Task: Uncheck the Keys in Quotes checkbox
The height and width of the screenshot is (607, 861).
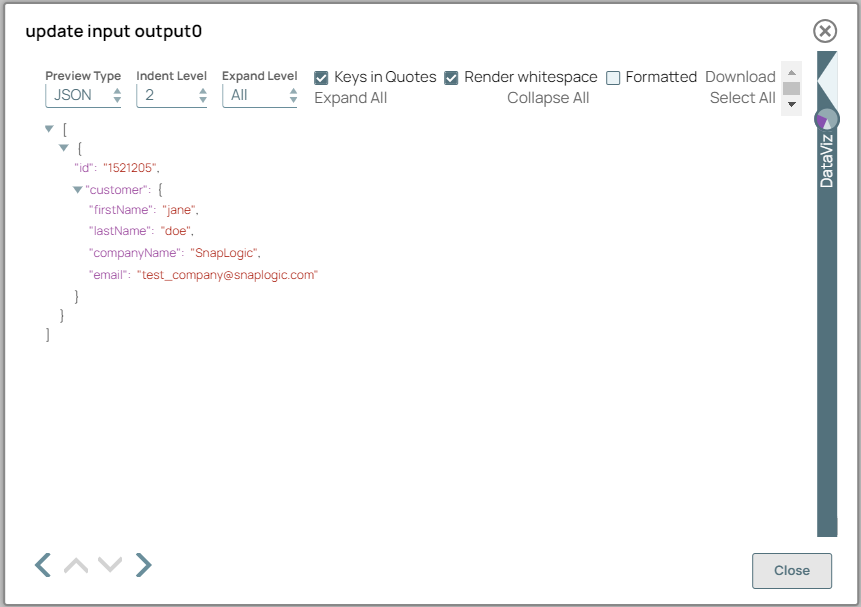Action: click(321, 77)
